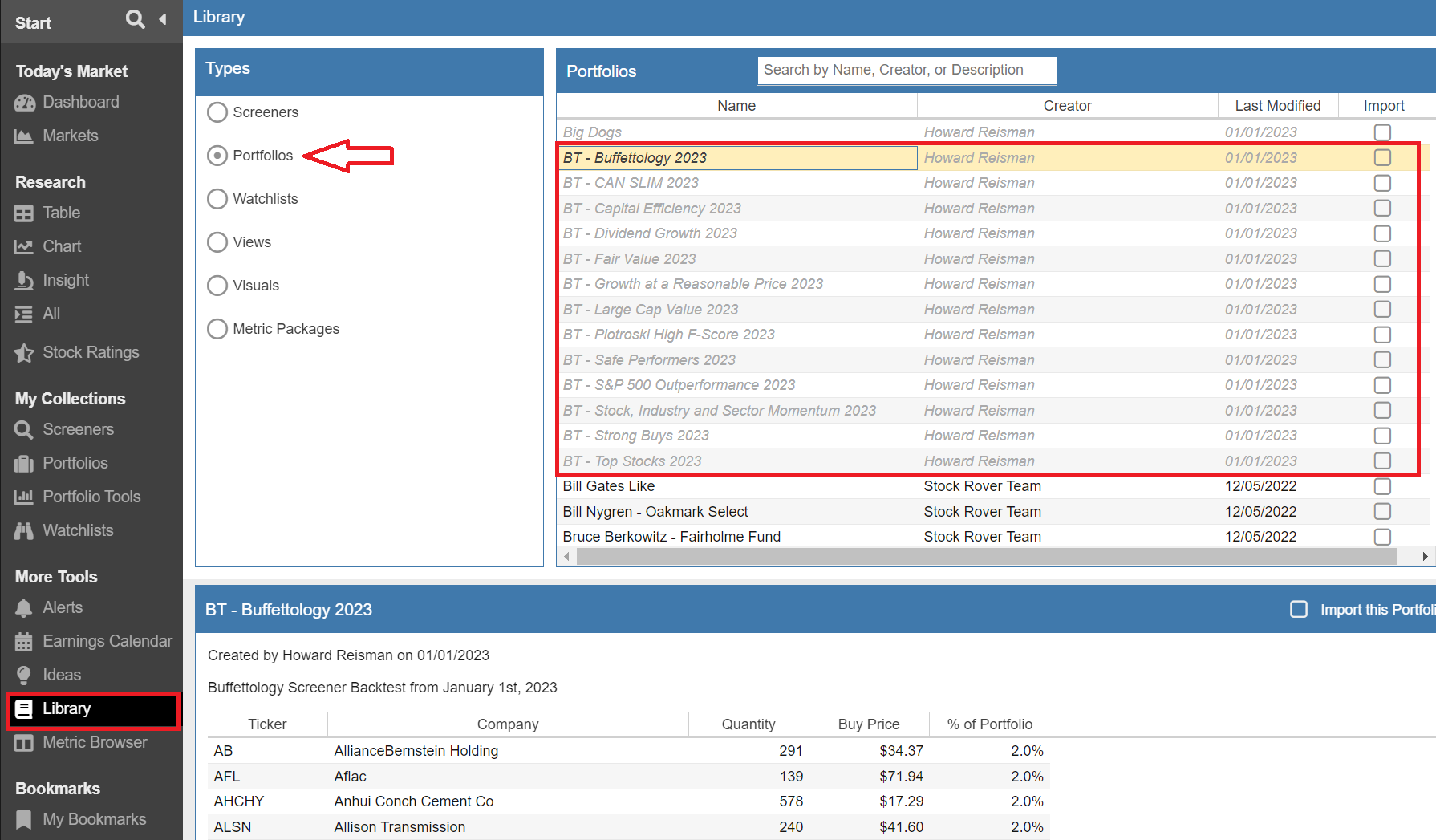Click the My Bookmarks bookmark icon
Image resolution: width=1436 pixels, height=840 pixels.
click(24, 820)
